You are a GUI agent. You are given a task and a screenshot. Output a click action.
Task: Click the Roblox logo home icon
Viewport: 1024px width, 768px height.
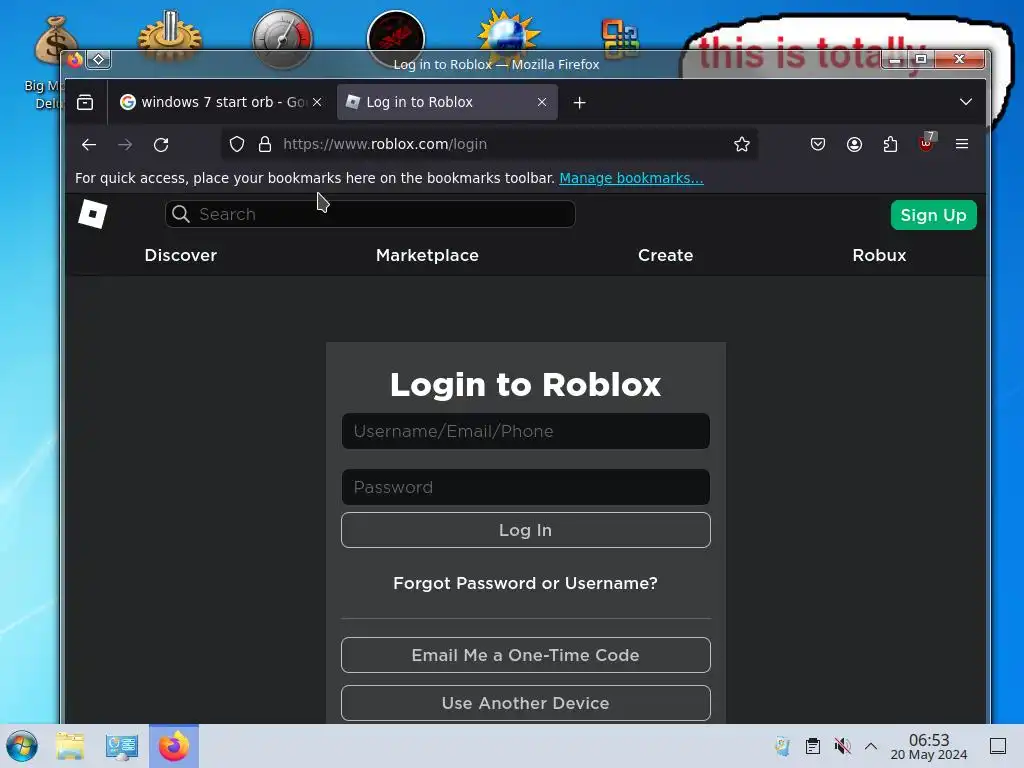[x=93, y=214]
